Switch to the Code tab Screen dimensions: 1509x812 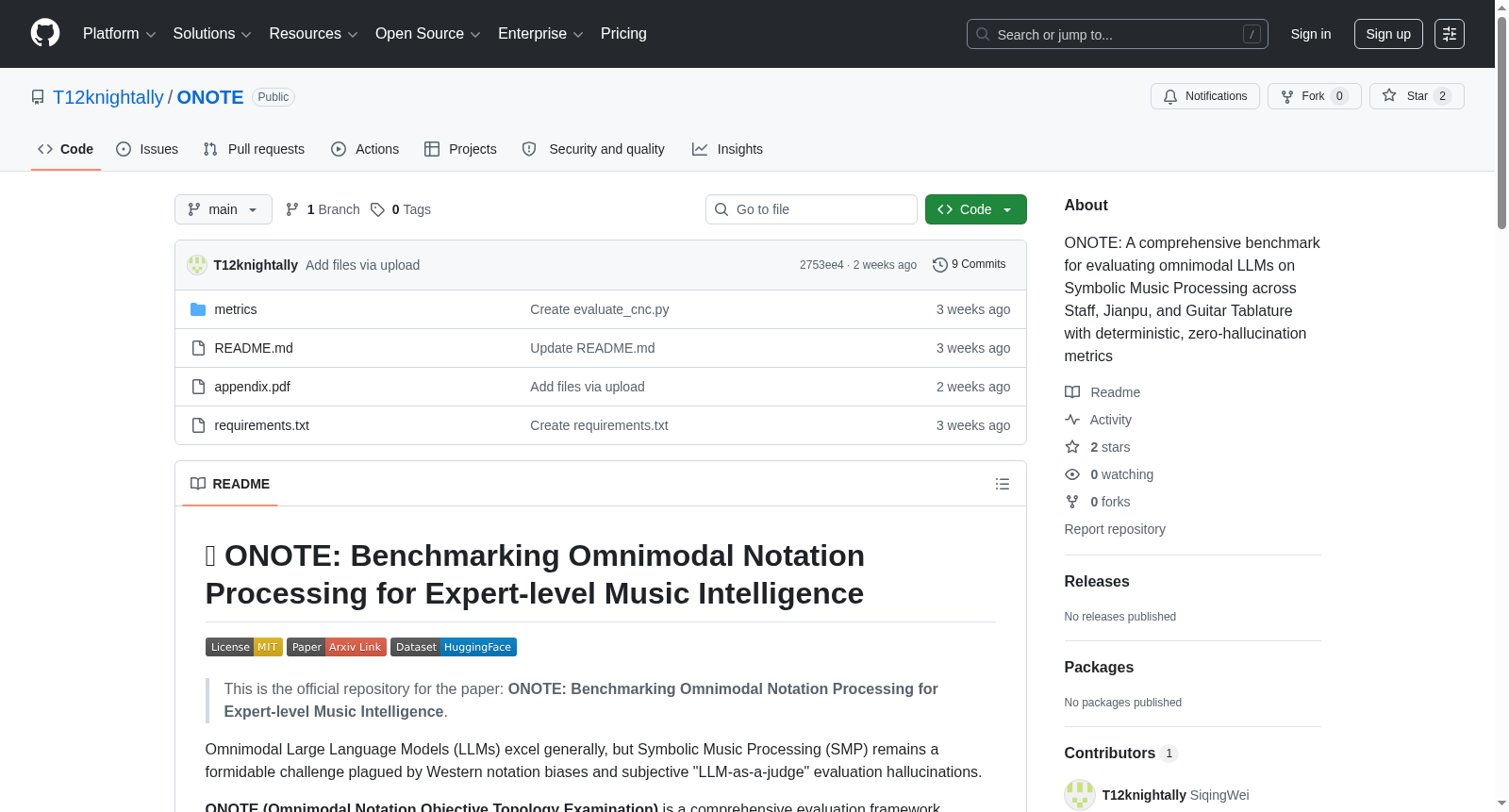pyautogui.click(x=66, y=149)
